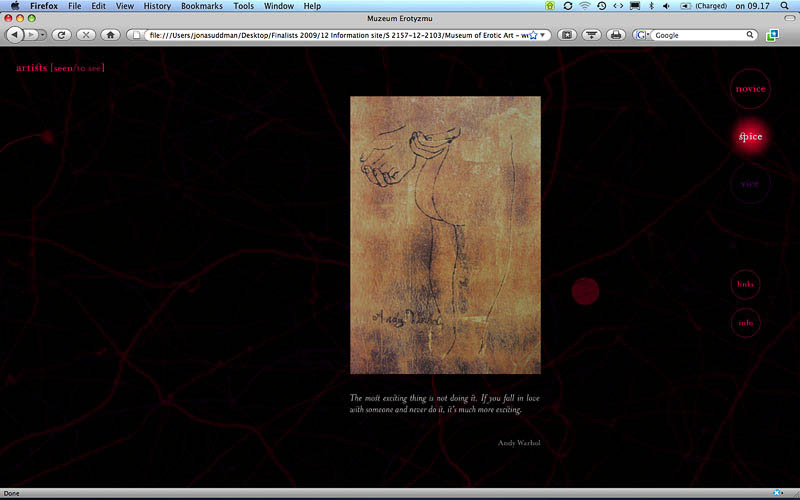Open Spotlight search magnifier
800x500 pixels.
785,6
